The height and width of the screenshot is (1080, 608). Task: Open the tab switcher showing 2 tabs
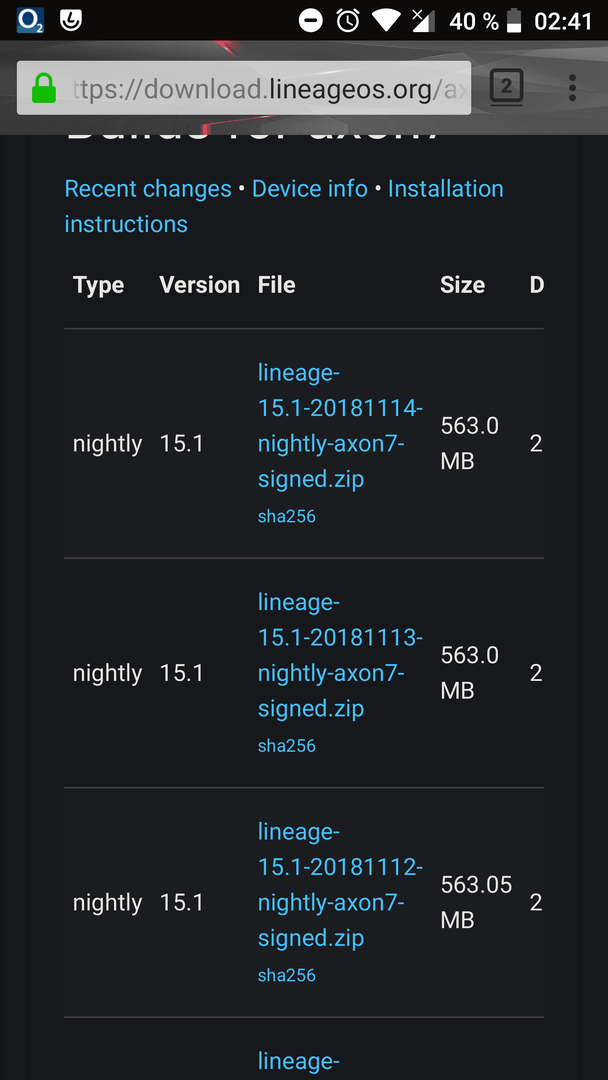[x=507, y=87]
